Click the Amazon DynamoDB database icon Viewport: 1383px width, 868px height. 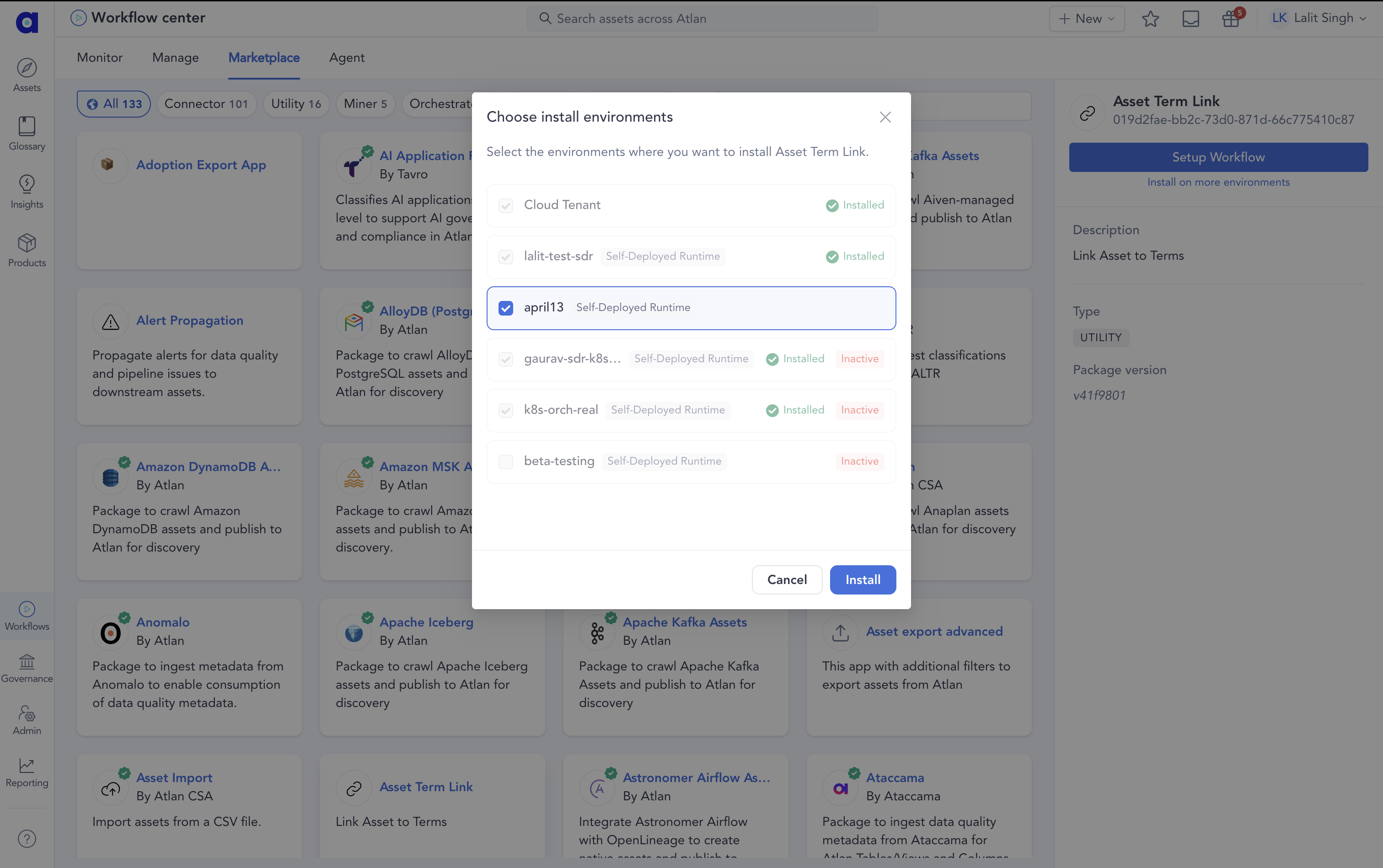coord(110,477)
